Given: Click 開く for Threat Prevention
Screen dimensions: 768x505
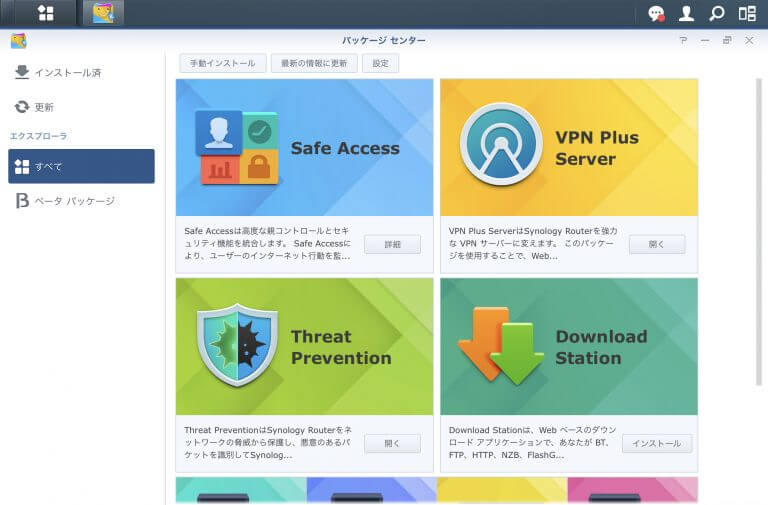Looking at the screenshot, I should pyautogui.click(x=392, y=443).
